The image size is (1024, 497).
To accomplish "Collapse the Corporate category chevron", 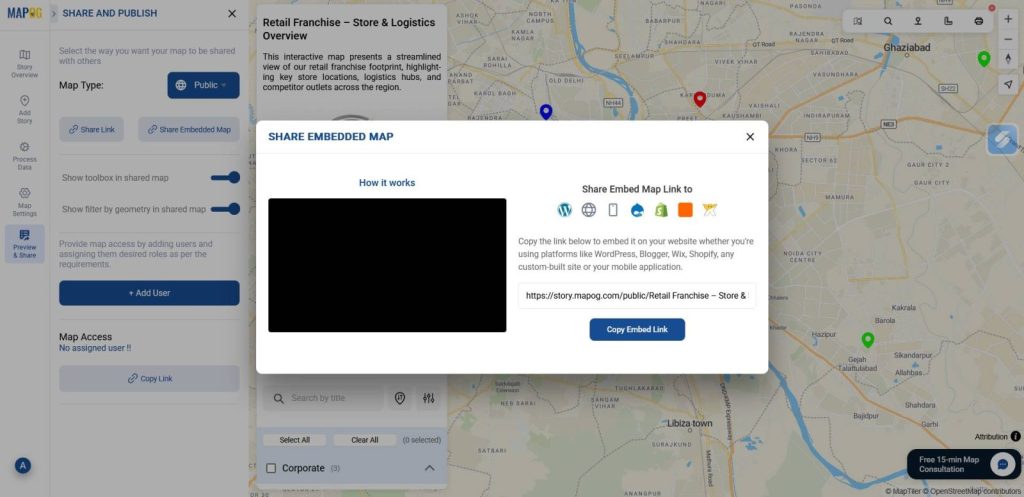I will tap(429, 468).
